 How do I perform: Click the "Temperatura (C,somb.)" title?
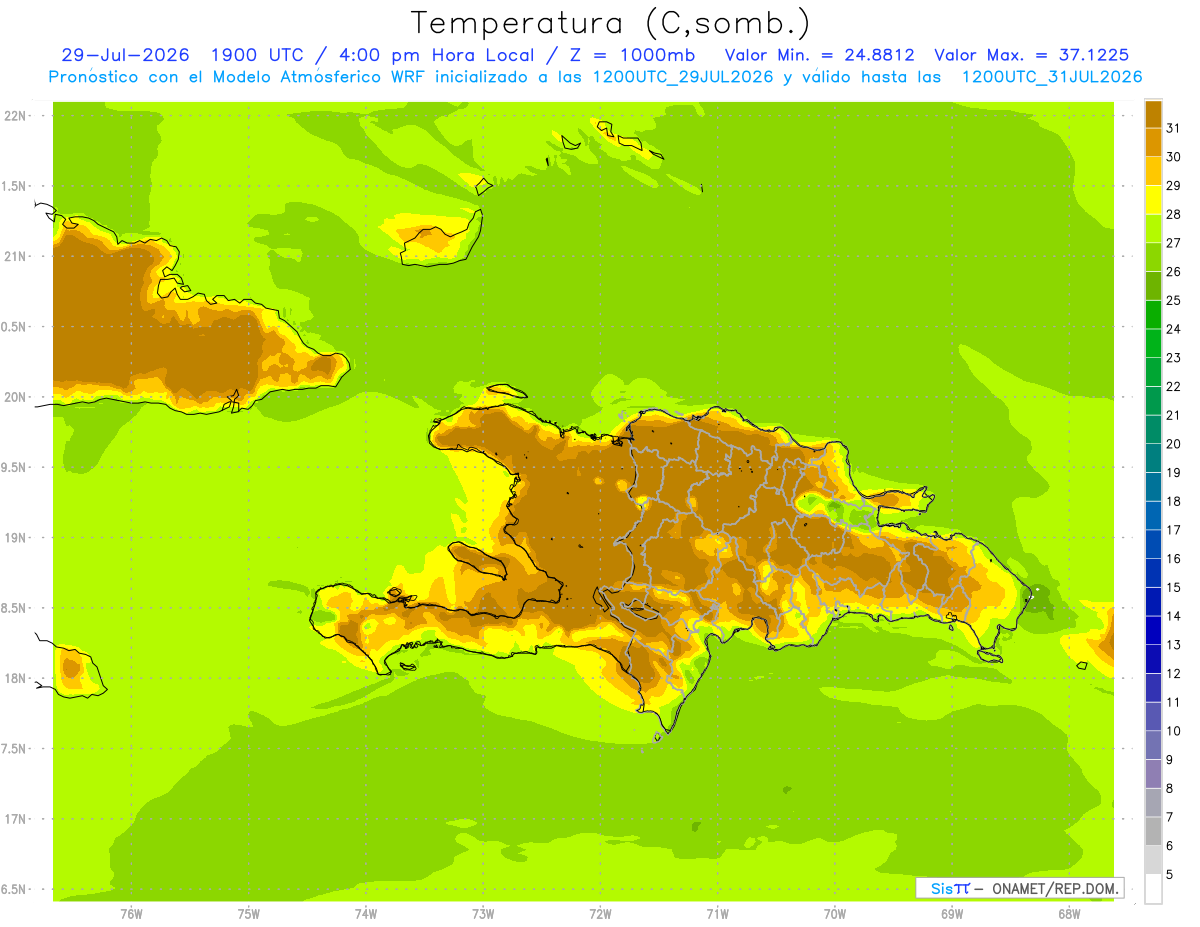[x=611, y=23]
